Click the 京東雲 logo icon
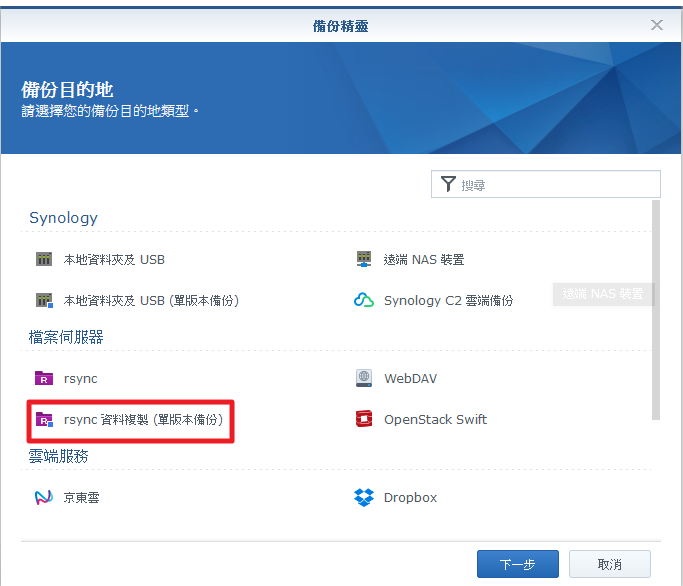This screenshot has height=586, width=683. tap(44, 497)
